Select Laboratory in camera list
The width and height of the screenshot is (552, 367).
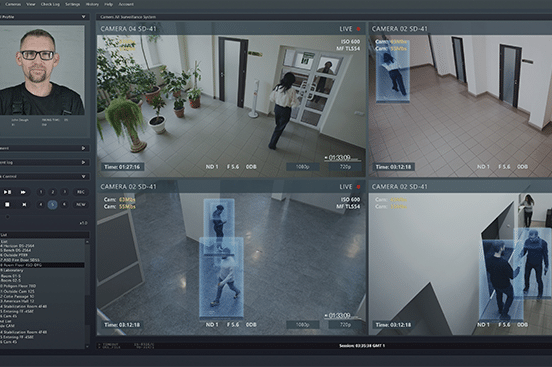[x=12, y=270]
